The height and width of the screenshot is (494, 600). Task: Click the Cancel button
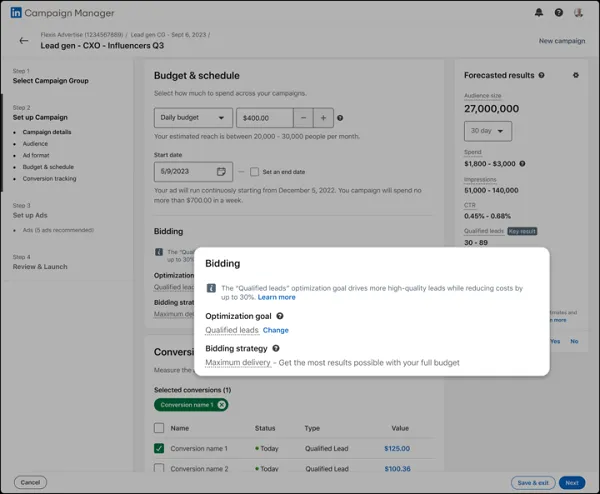tap(30, 483)
